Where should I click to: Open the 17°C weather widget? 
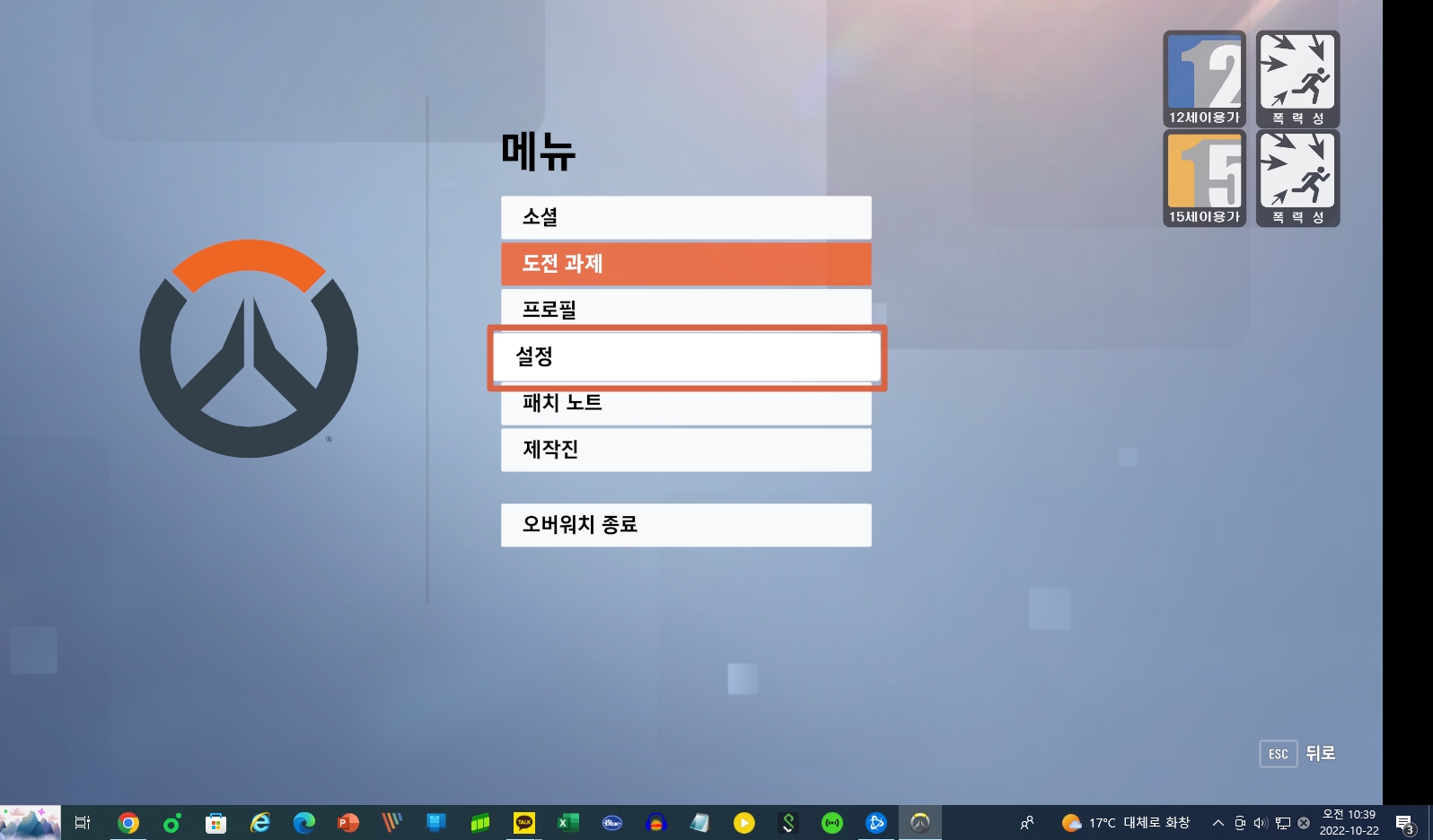[1126, 823]
